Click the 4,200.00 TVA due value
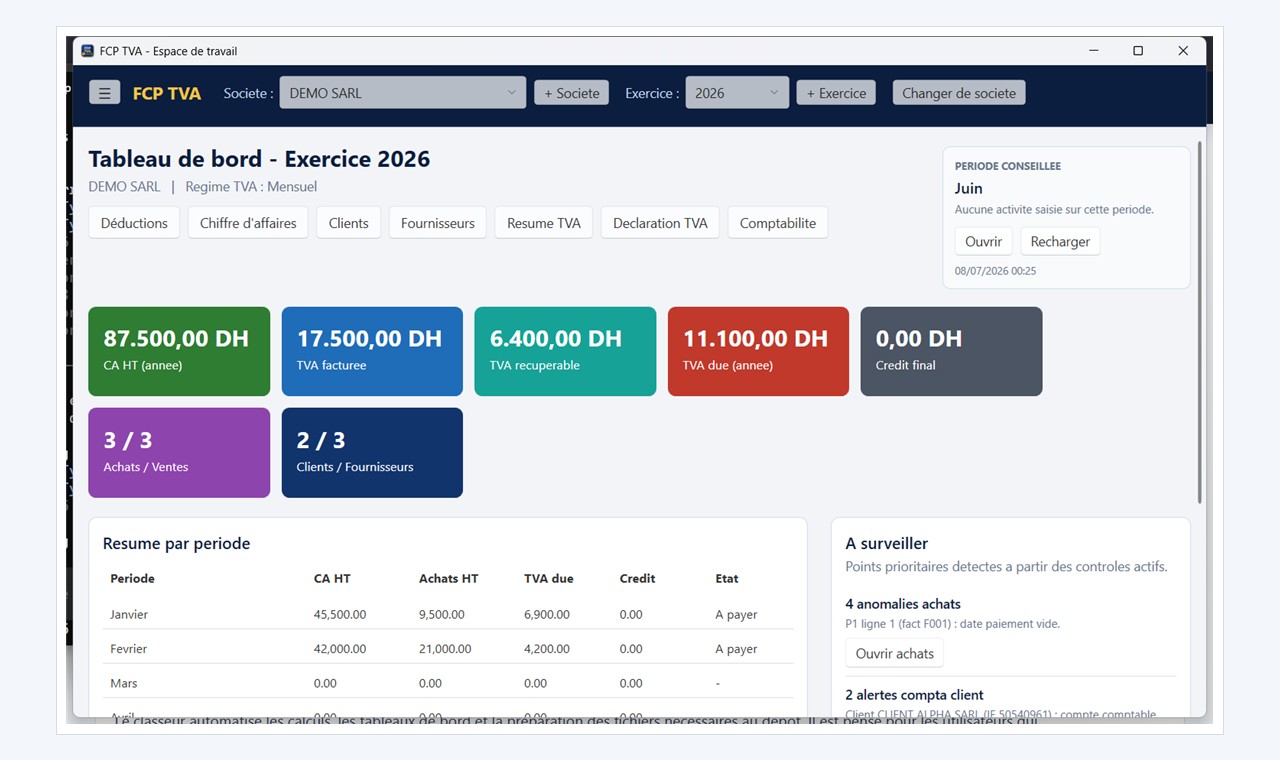 pos(547,648)
